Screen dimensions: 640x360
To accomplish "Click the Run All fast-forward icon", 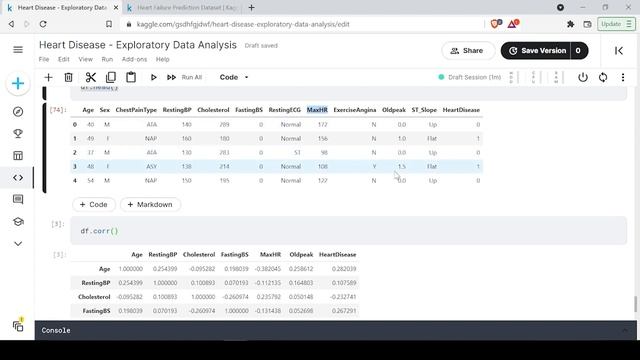I will (x=171, y=77).
